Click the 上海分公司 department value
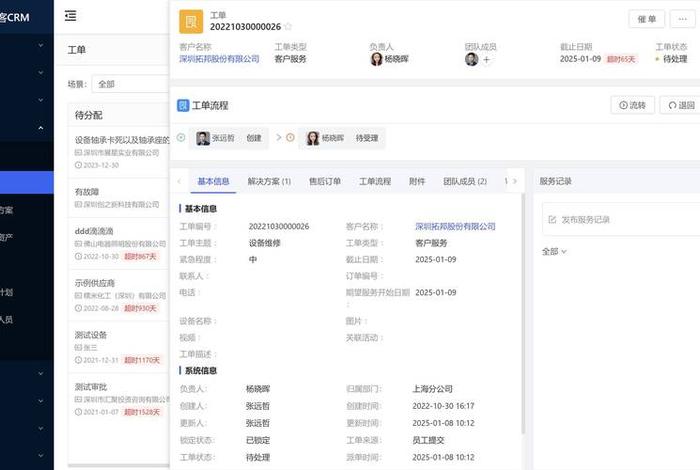The height and width of the screenshot is (470, 700). [432, 389]
